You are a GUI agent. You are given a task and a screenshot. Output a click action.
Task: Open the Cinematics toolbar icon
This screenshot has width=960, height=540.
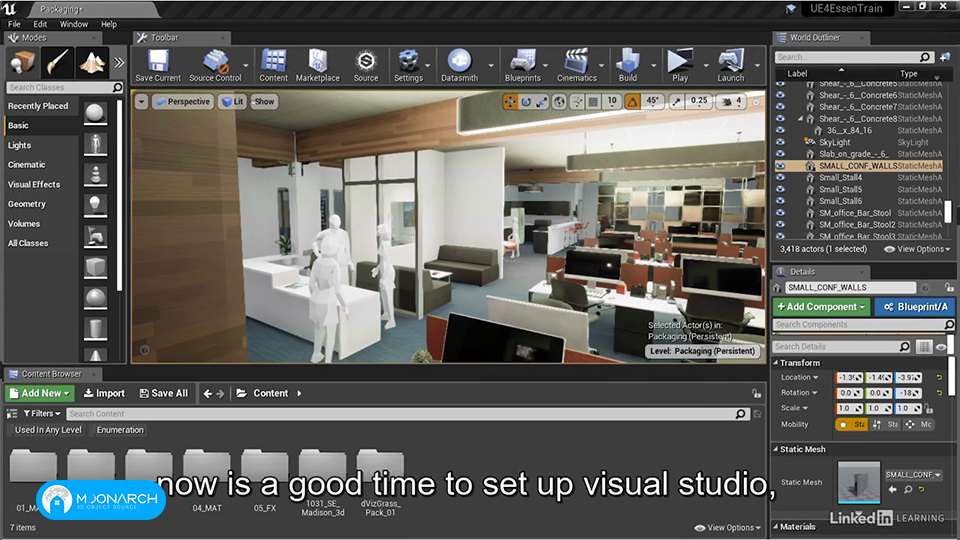576,65
